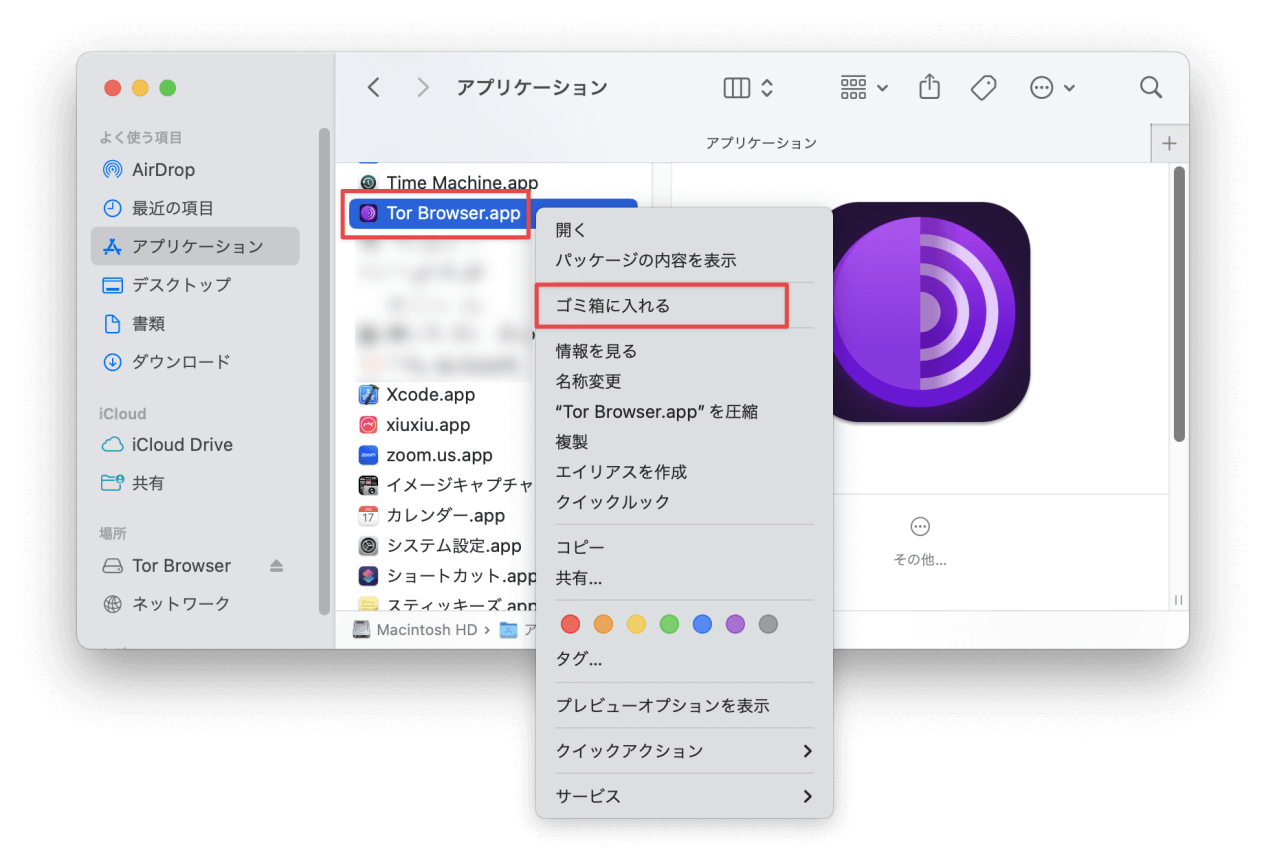Open 書類 in the sidebar
The height and width of the screenshot is (855, 1266).
(x=195, y=324)
